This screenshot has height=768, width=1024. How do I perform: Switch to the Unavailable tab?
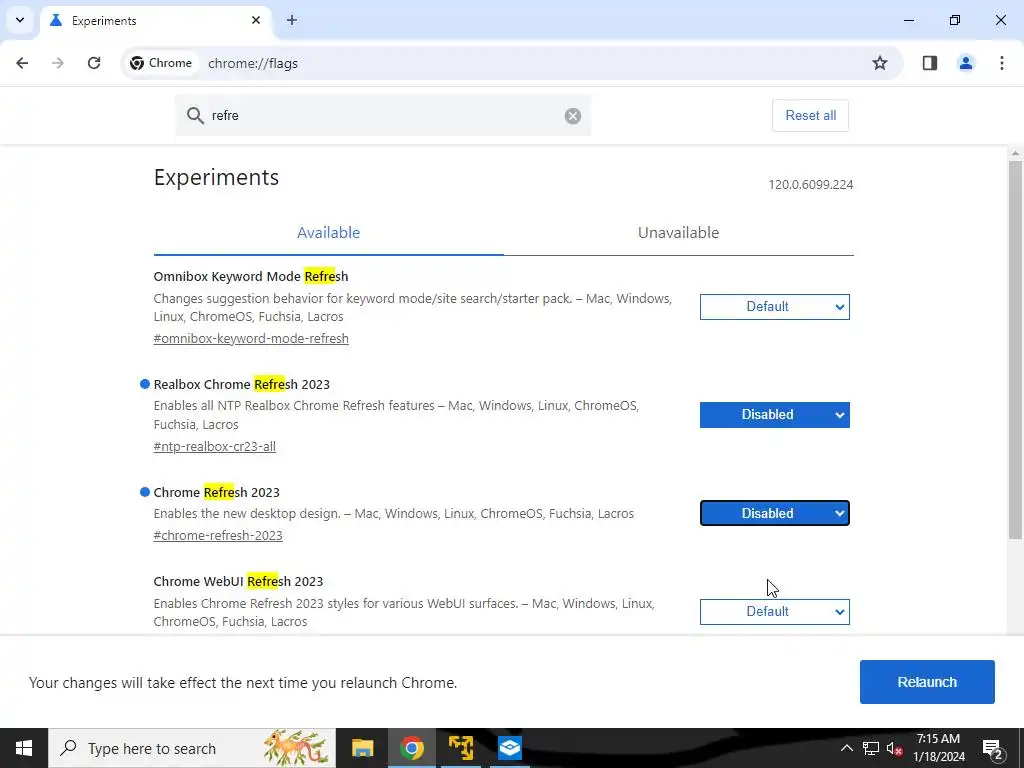point(679,233)
